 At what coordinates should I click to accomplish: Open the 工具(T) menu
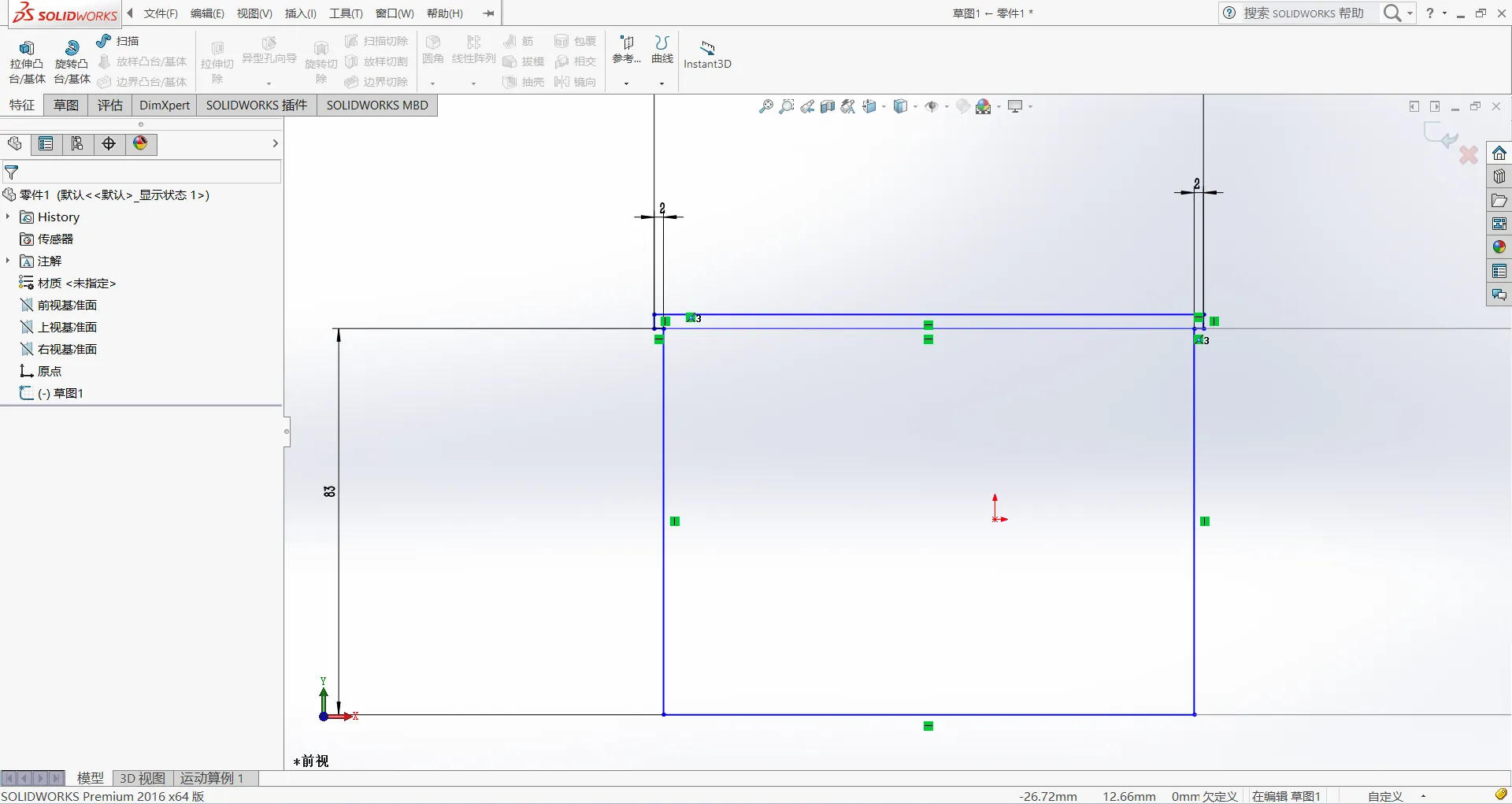[x=346, y=13]
